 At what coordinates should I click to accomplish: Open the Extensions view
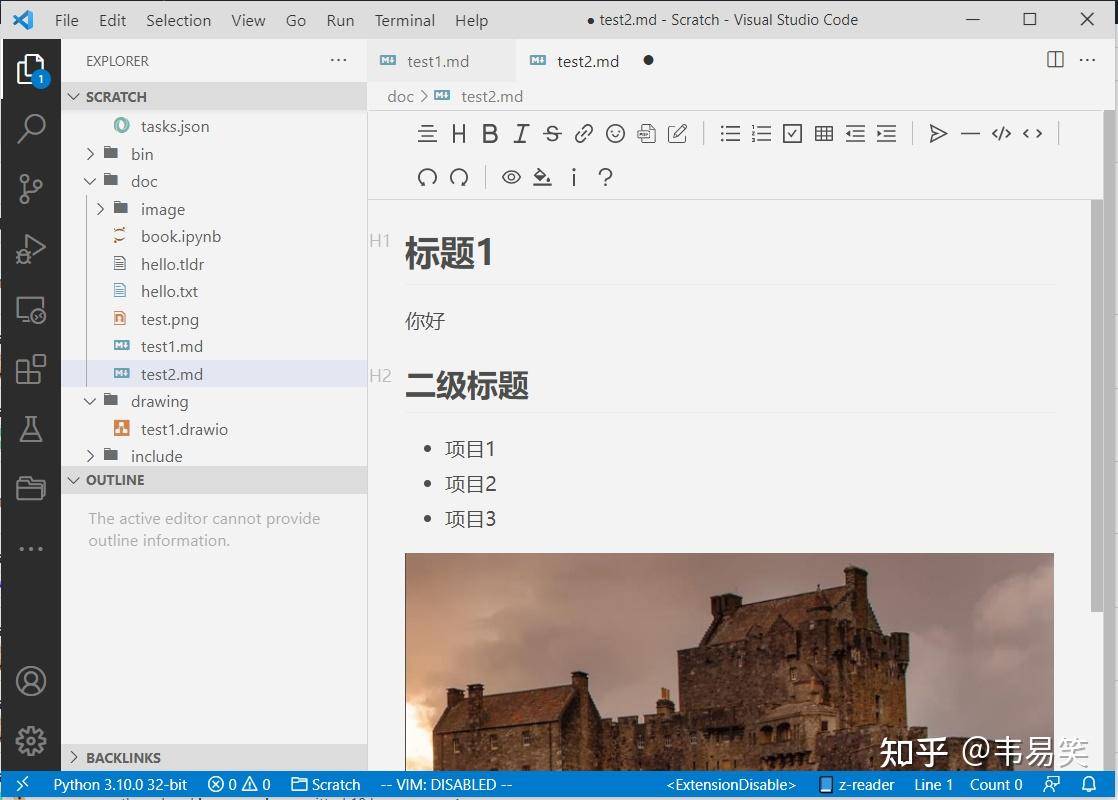coord(31,369)
